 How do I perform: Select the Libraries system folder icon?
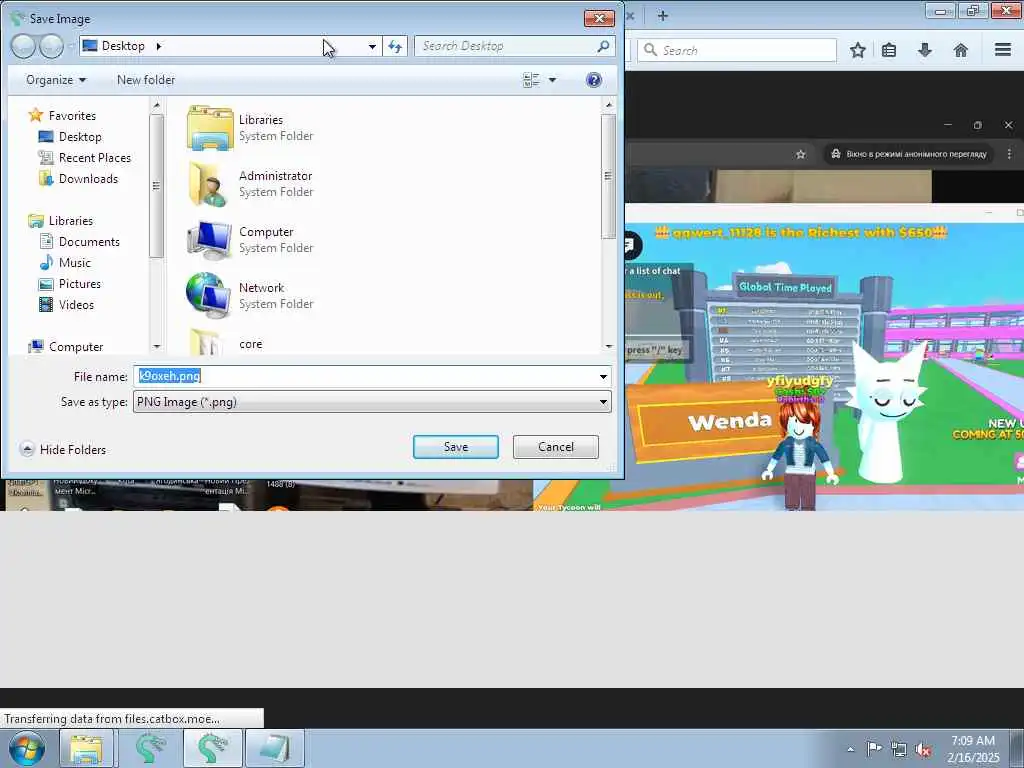tap(210, 128)
